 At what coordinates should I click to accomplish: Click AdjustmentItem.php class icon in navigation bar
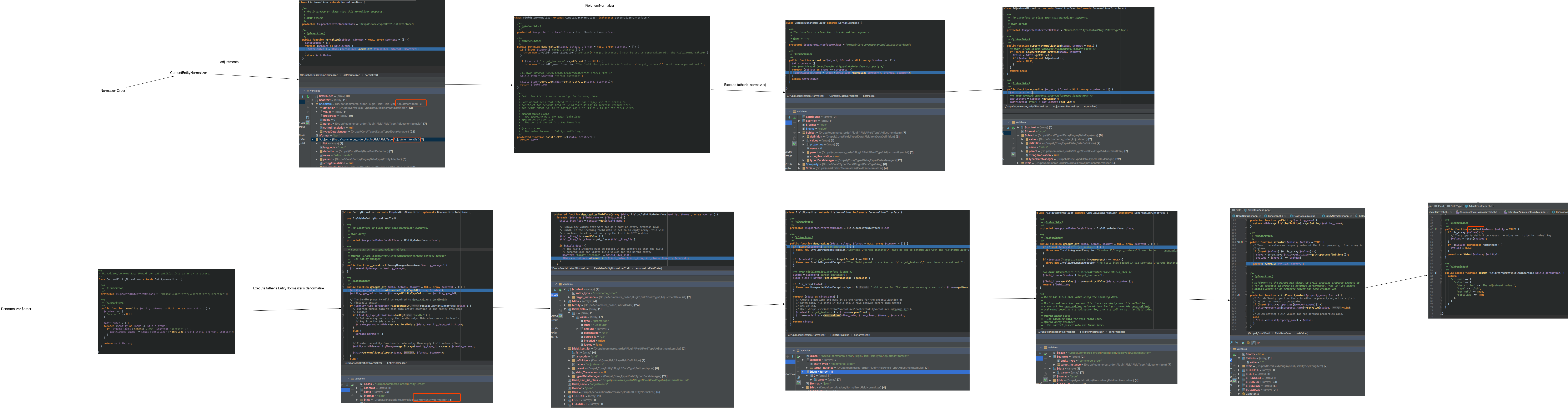pos(1466,206)
